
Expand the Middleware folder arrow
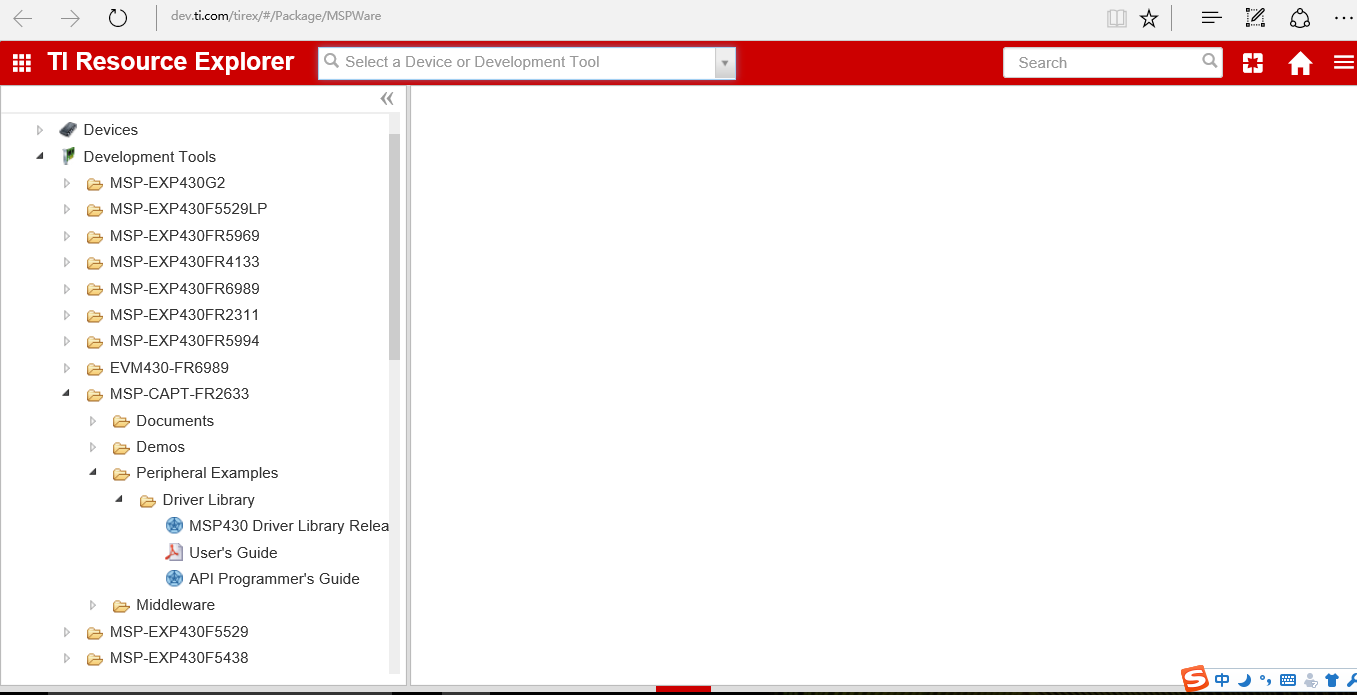pos(93,605)
